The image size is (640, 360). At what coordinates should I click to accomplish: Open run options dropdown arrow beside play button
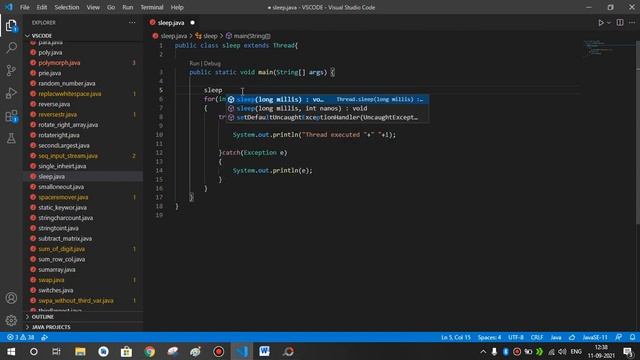[609, 23]
